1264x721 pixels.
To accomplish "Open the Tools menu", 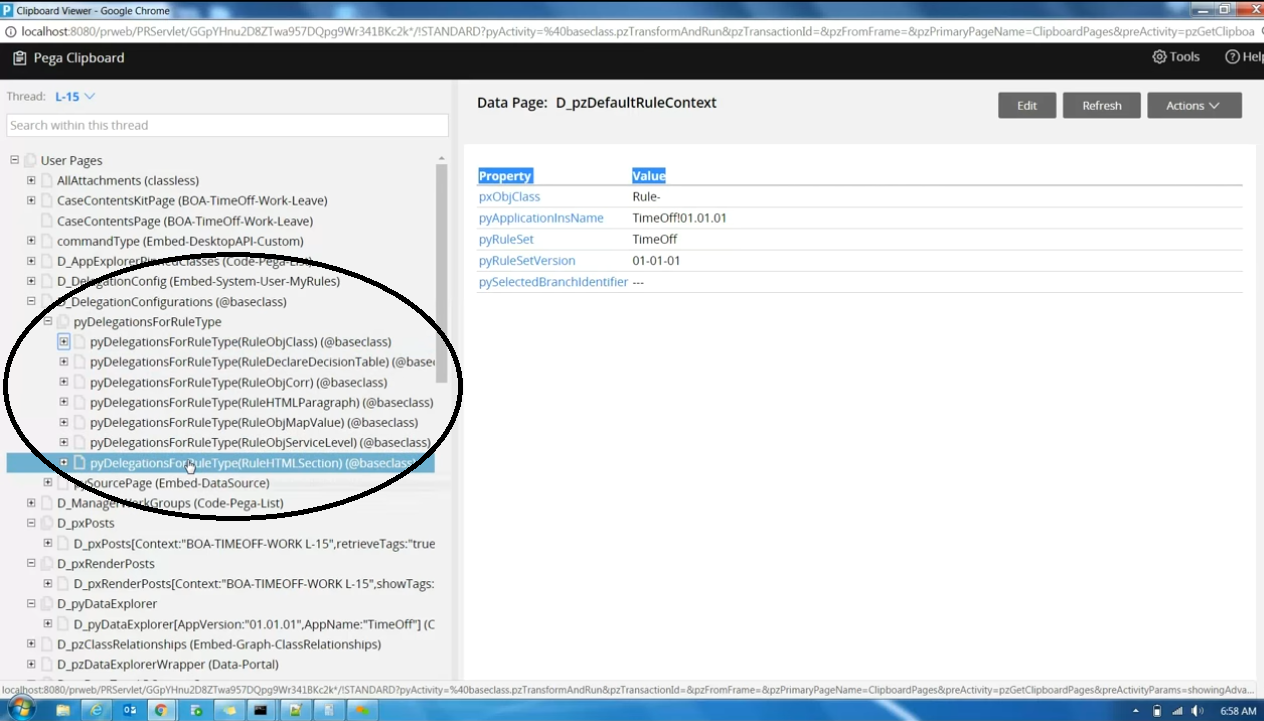I will point(1176,57).
